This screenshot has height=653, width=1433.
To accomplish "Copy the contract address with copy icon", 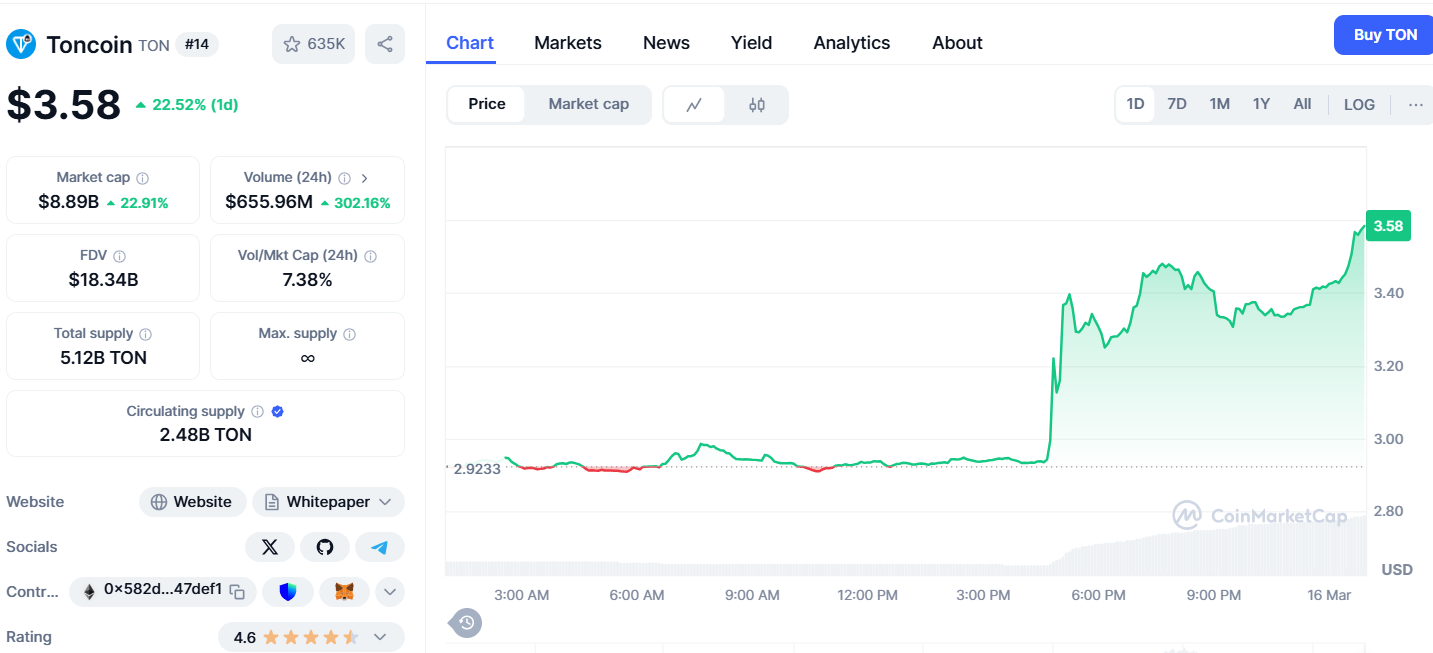I will click(x=237, y=592).
